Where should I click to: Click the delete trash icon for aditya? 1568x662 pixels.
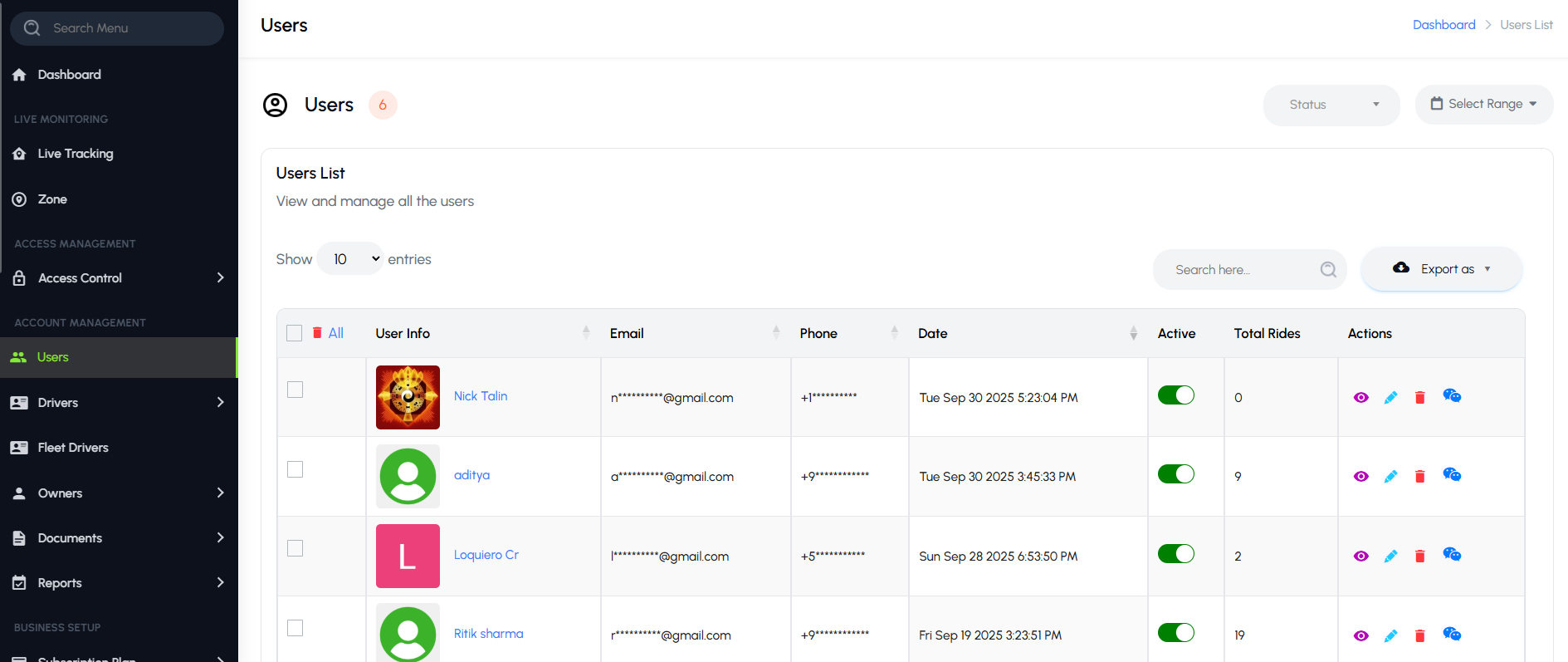coord(1419,477)
